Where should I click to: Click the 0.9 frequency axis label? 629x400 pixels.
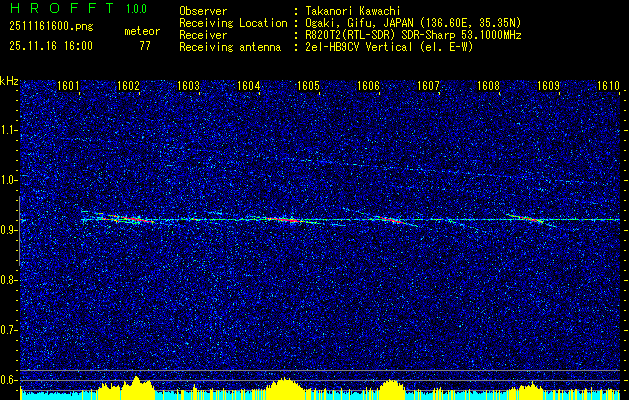coord(8,230)
